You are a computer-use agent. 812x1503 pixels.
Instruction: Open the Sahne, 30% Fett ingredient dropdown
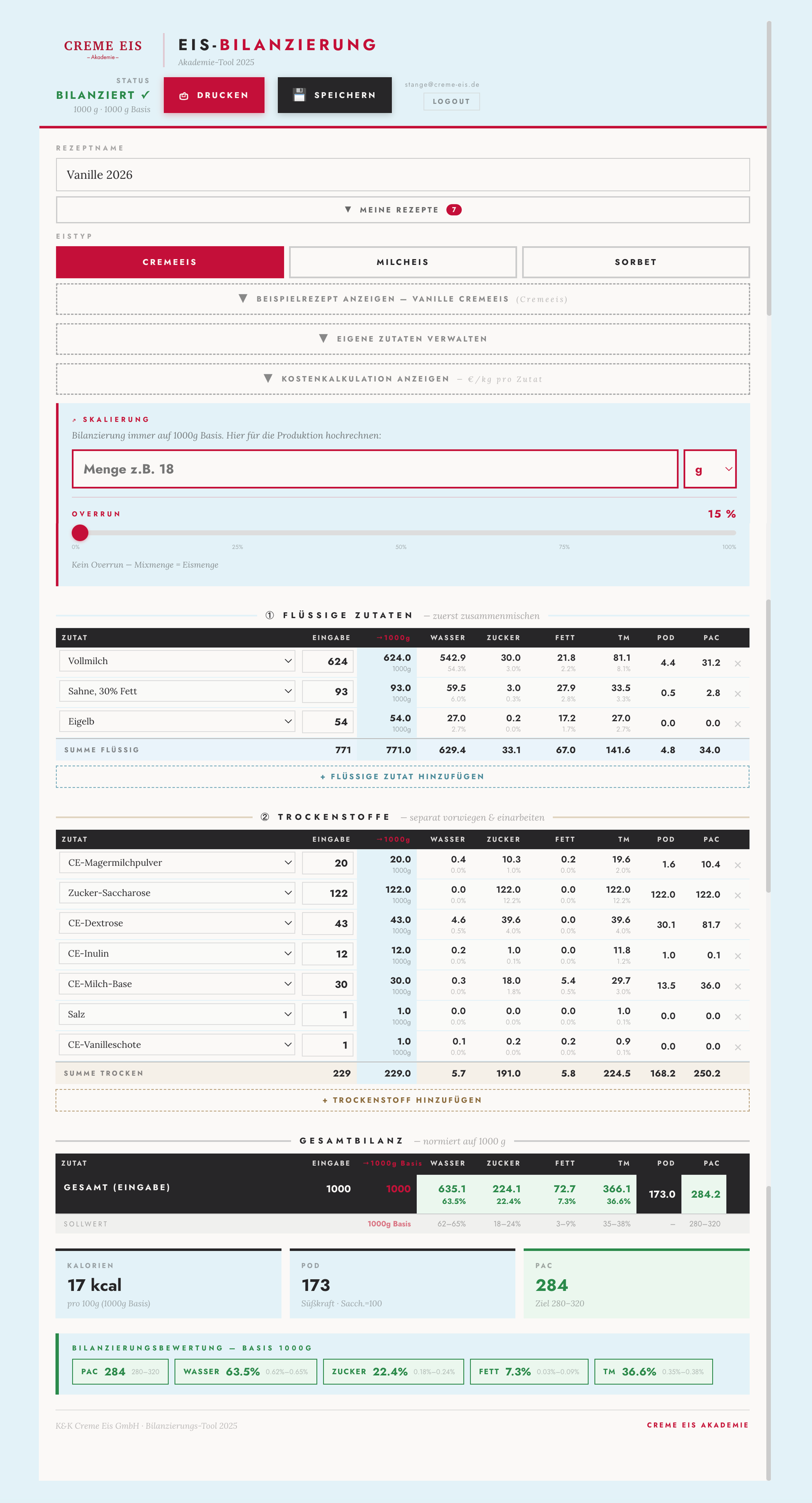point(177,692)
